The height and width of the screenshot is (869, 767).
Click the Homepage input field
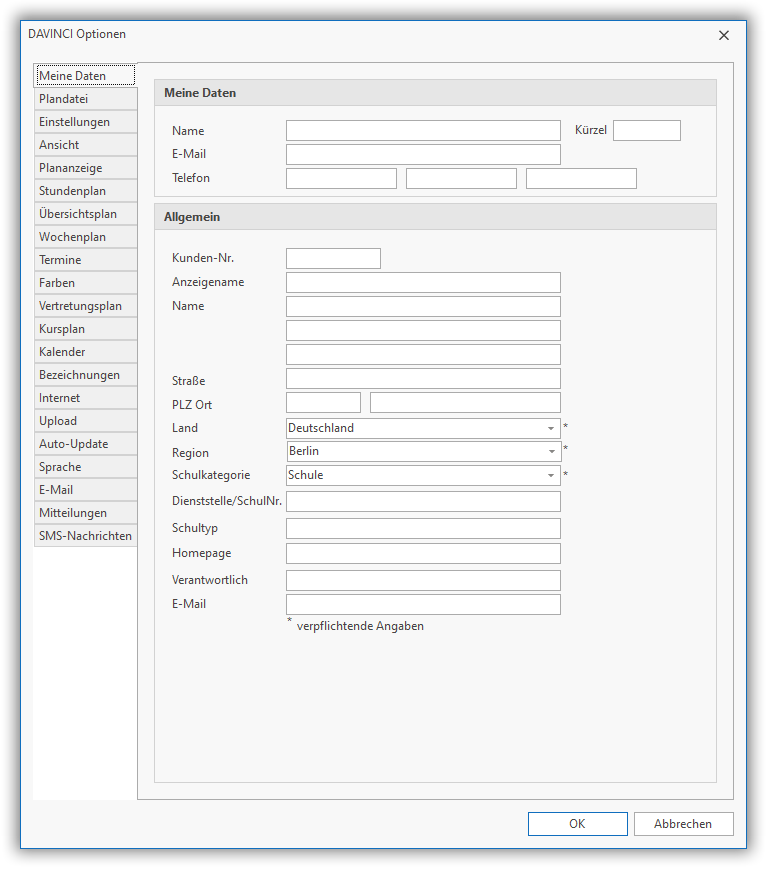[423, 554]
